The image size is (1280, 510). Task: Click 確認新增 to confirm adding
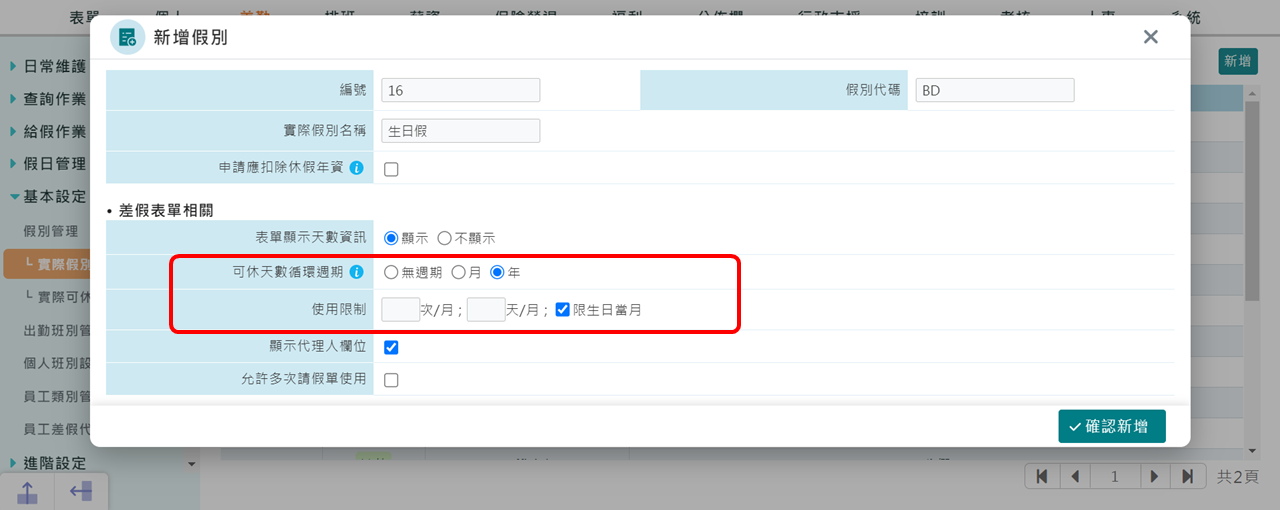point(1112,426)
